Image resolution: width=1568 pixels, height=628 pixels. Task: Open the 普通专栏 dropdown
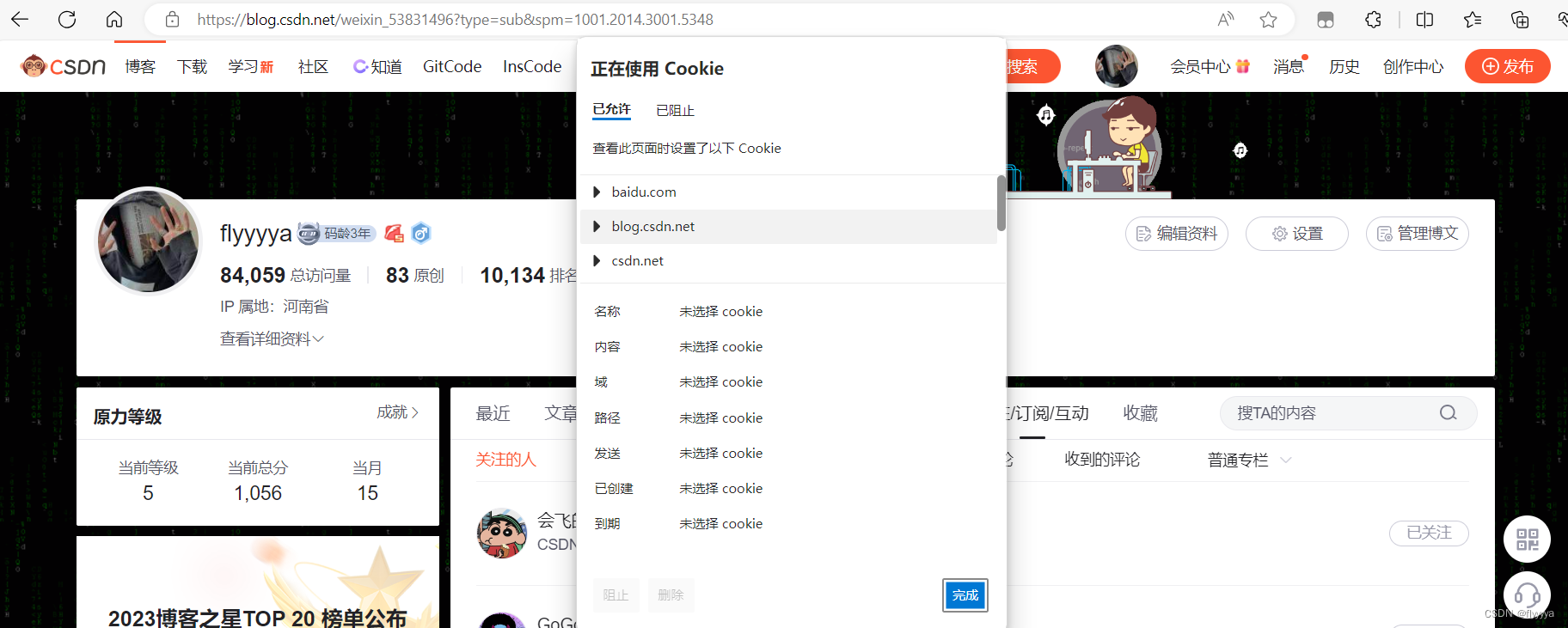1249,460
